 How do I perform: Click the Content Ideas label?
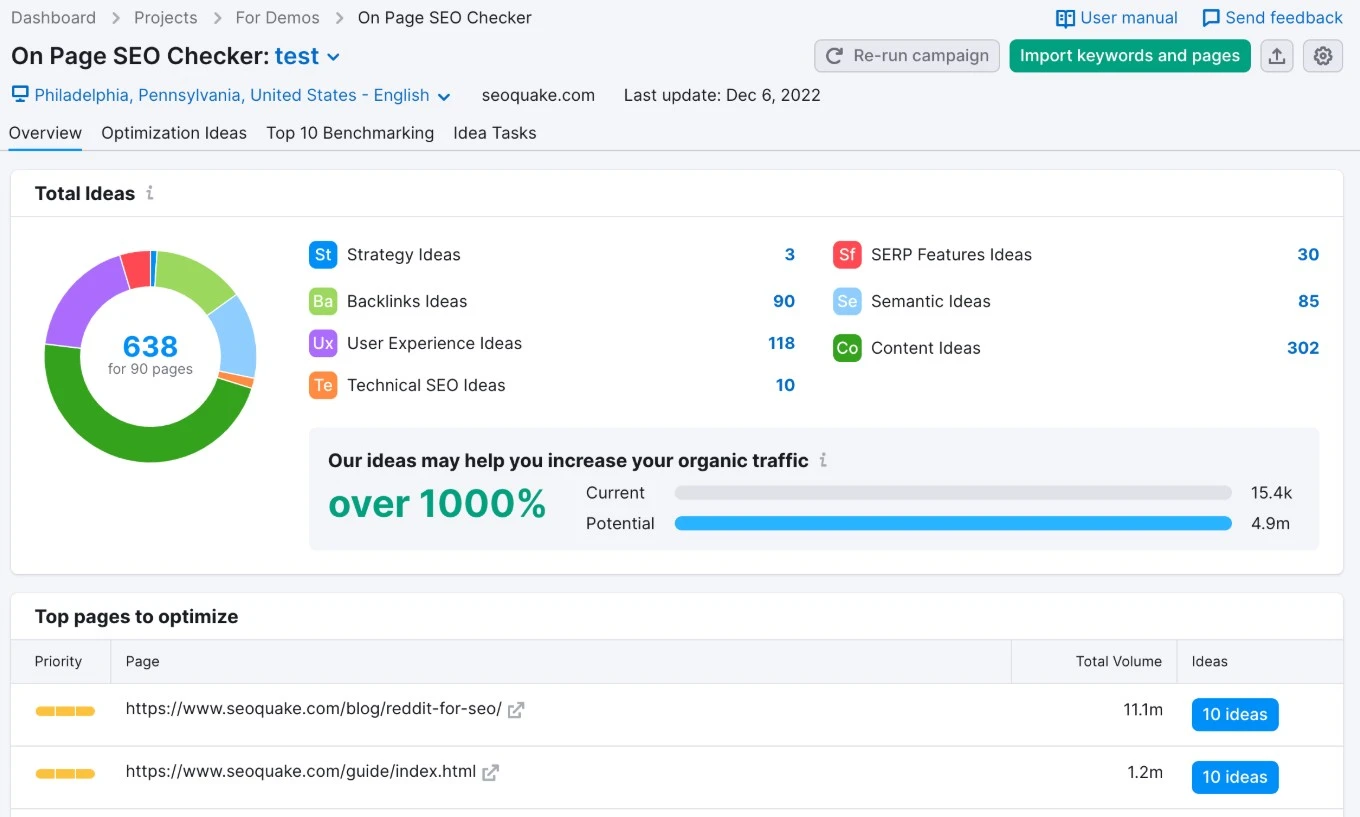926,348
